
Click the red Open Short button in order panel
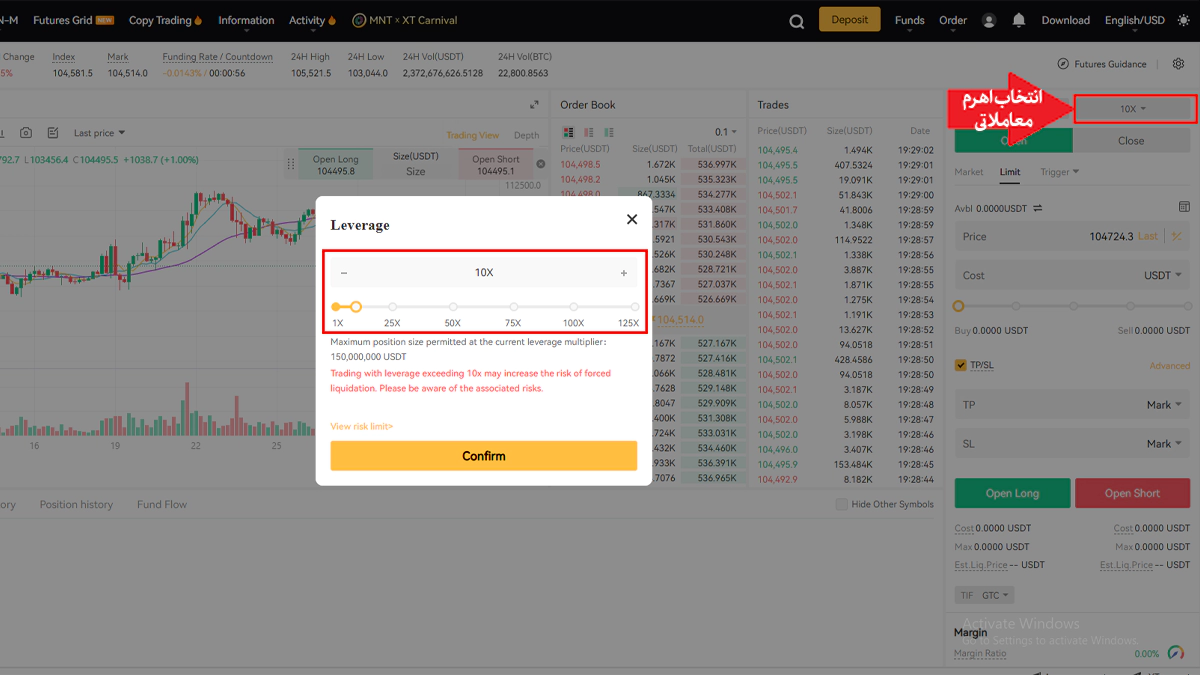[x=1132, y=493]
